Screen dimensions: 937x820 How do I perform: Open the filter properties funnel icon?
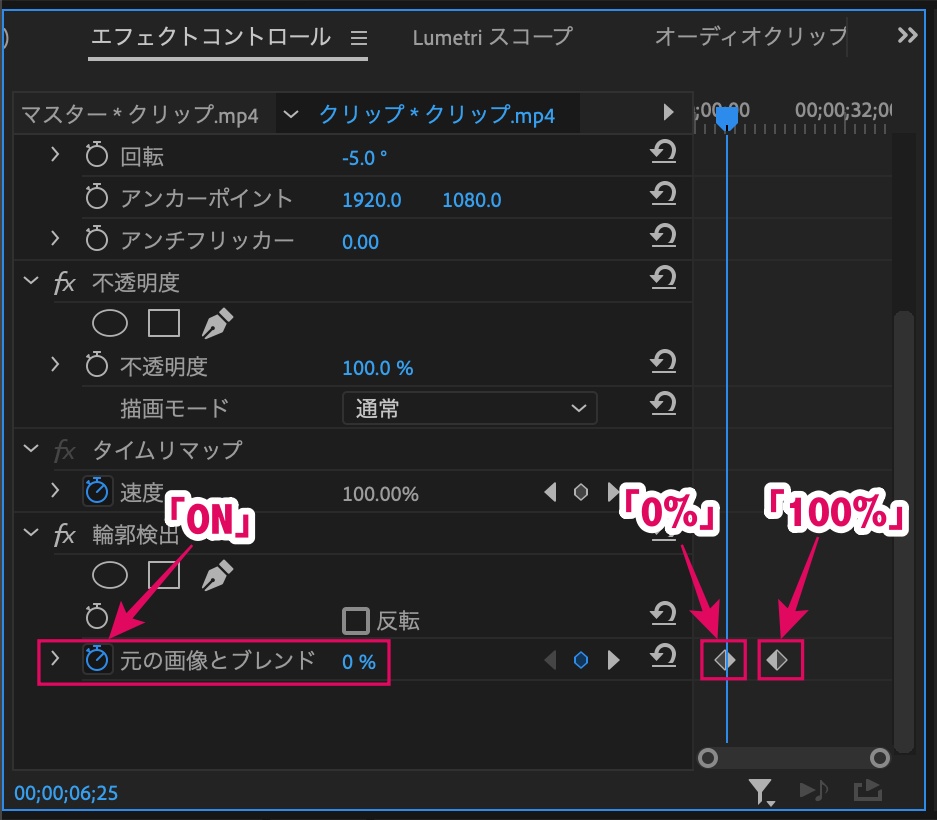[x=760, y=791]
